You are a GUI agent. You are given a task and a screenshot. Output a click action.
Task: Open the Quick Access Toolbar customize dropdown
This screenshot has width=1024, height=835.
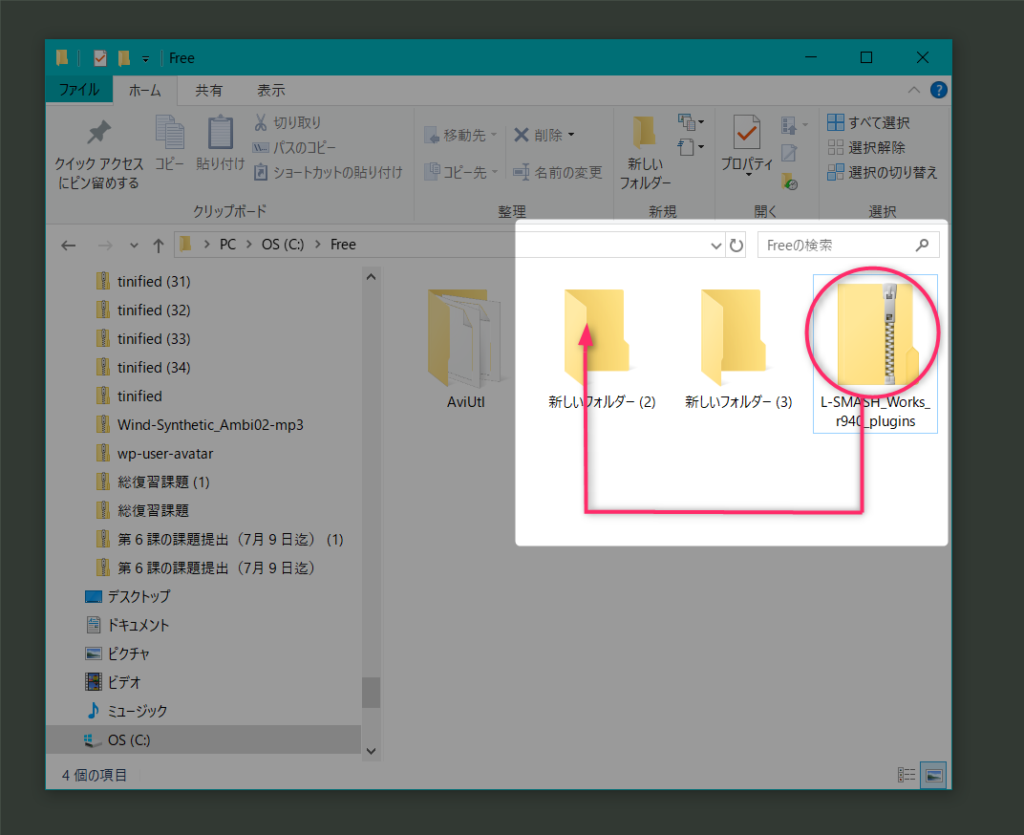click(146, 59)
